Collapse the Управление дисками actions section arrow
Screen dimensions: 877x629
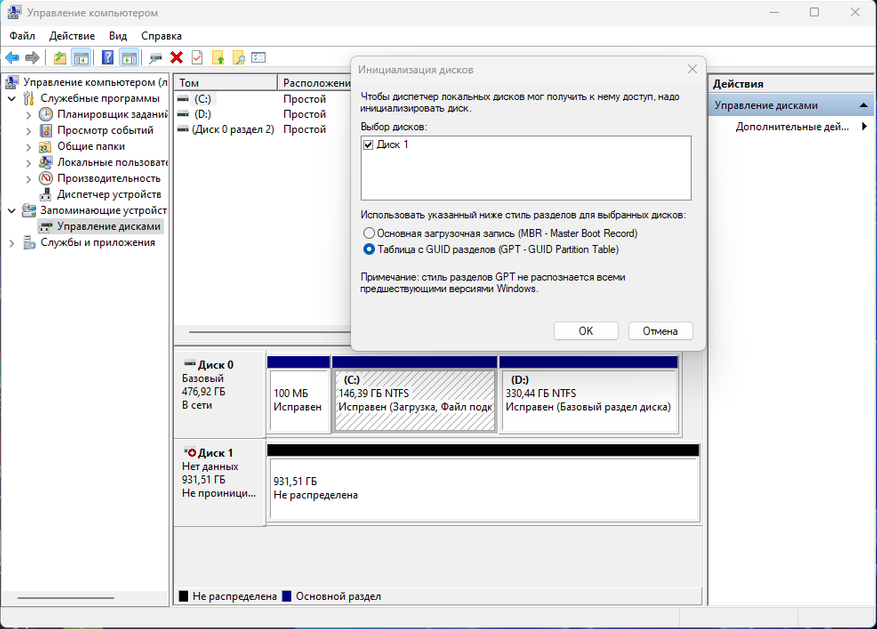point(863,105)
